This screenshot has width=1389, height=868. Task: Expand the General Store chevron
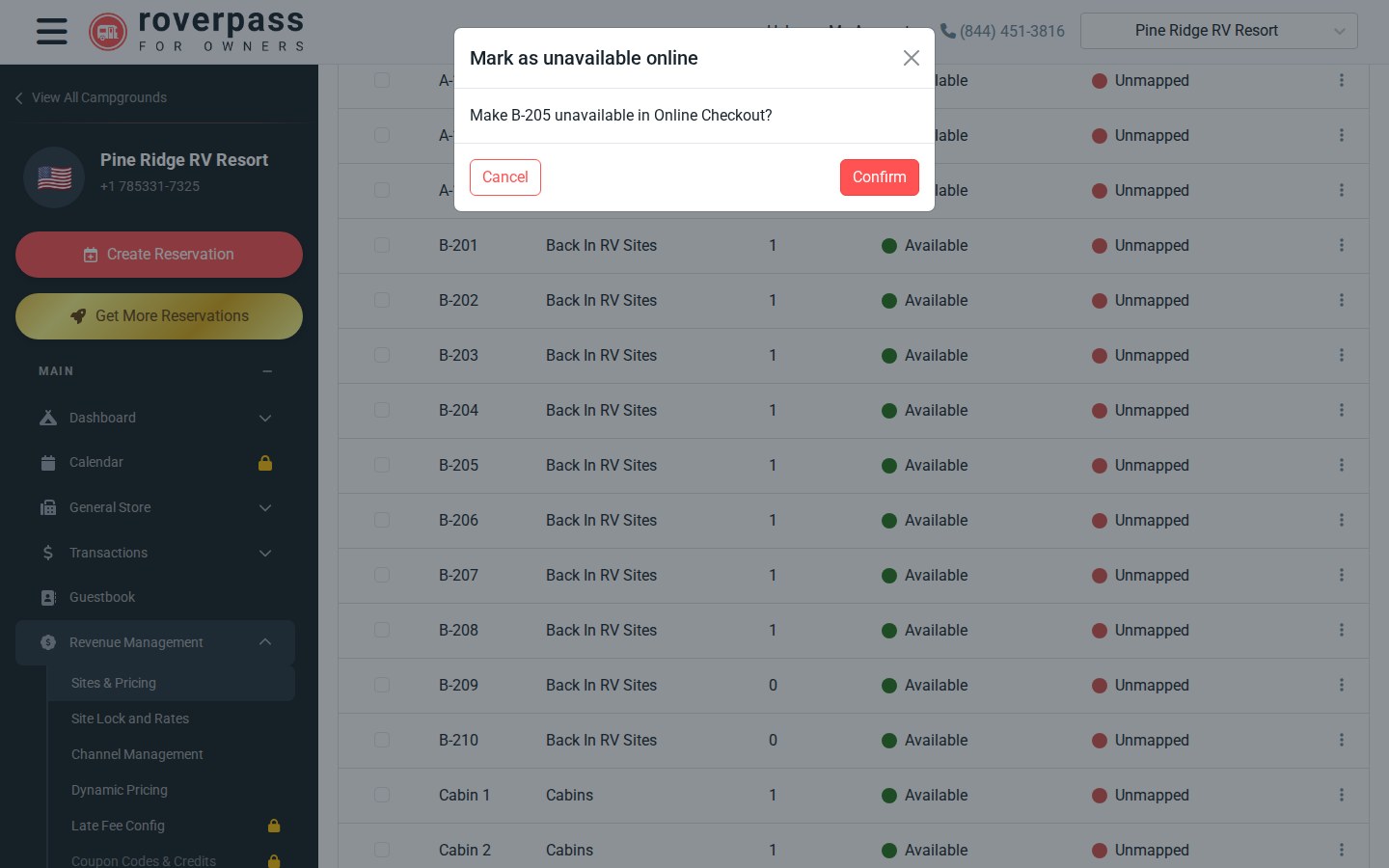point(265,507)
